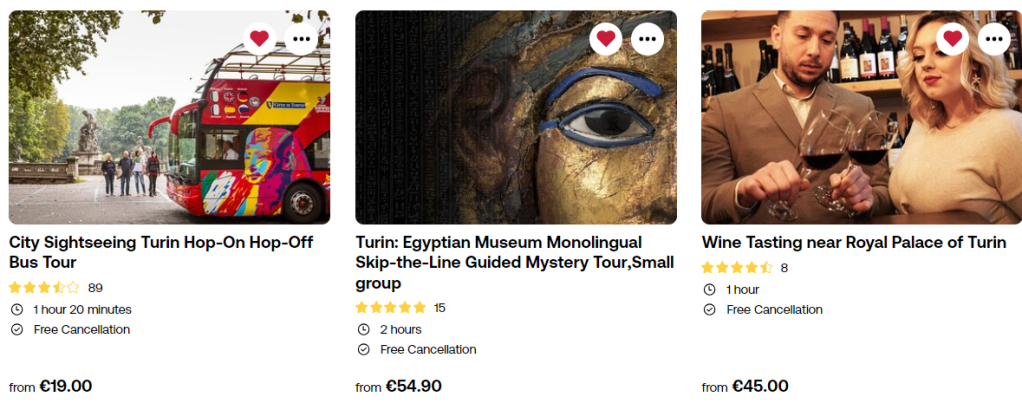The width and height of the screenshot is (1022, 410).
Task: Click clock icon beside 1 hour 20 minutes
Action: click(16, 310)
